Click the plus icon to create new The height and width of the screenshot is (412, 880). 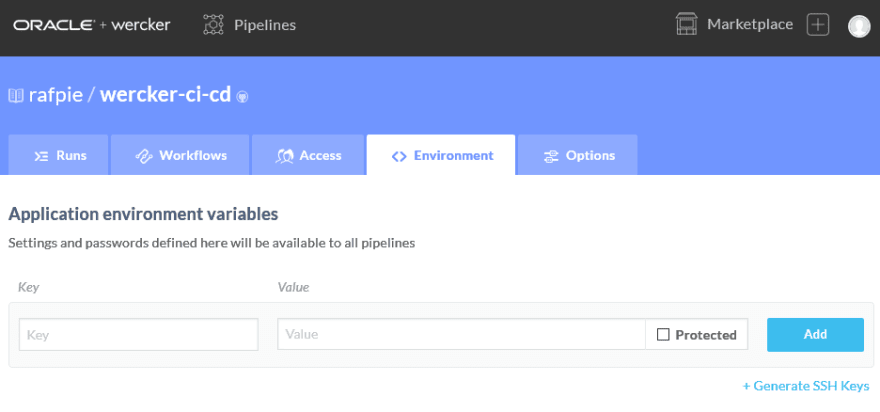coord(818,25)
